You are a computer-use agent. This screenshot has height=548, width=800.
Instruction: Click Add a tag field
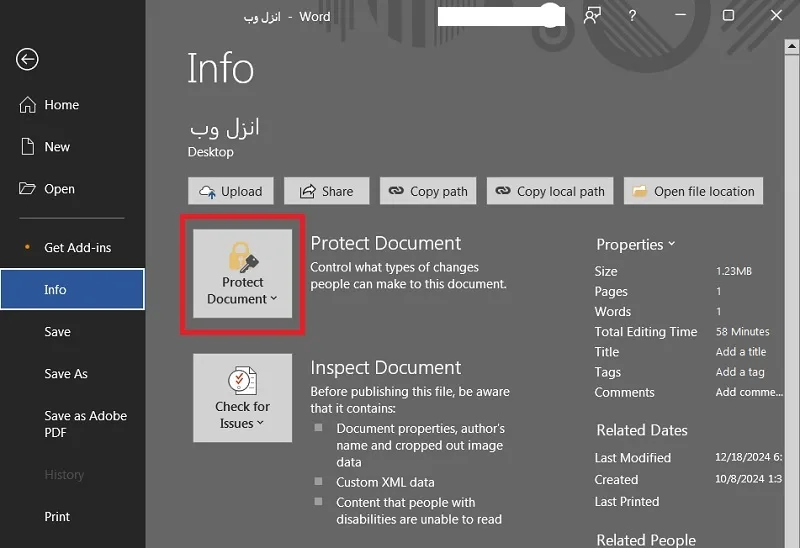pyautogui.click(x=740, y=372)
